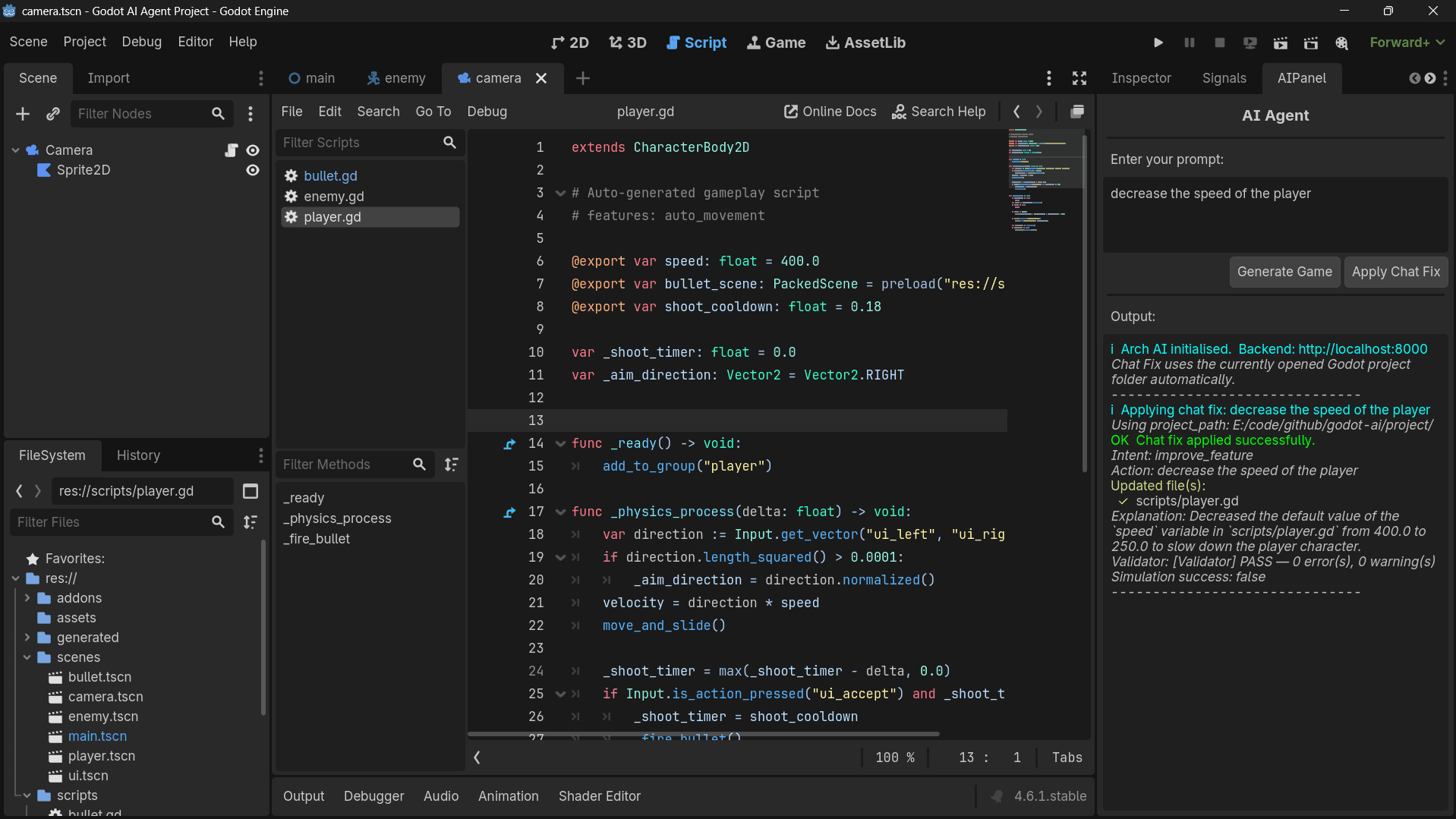This screenshot has width=1456, height=819.
Task: Switch to enemy scene tab
Action: [396, 78]
